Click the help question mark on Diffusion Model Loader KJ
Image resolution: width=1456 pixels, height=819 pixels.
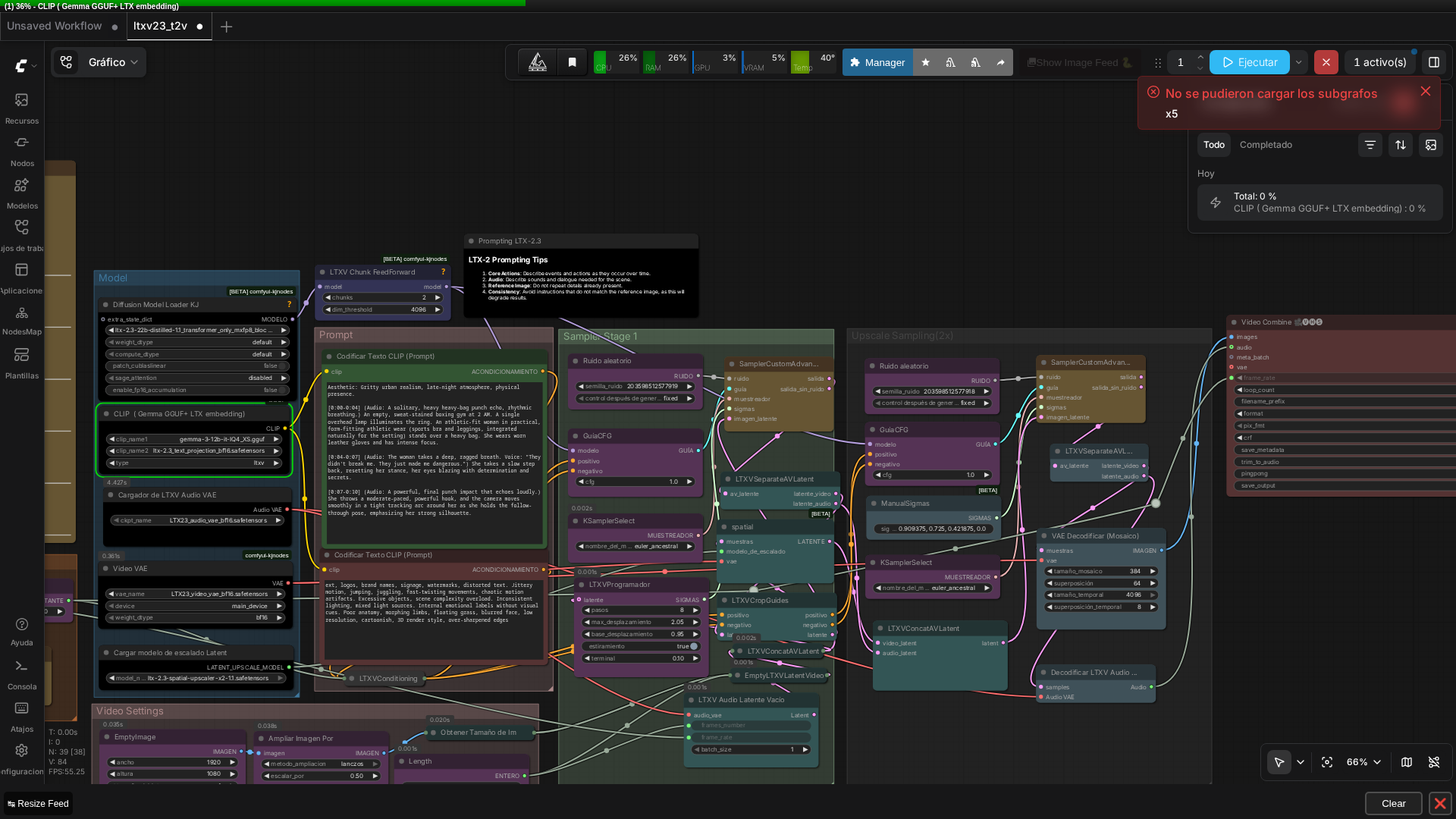(x=289, y=304)
